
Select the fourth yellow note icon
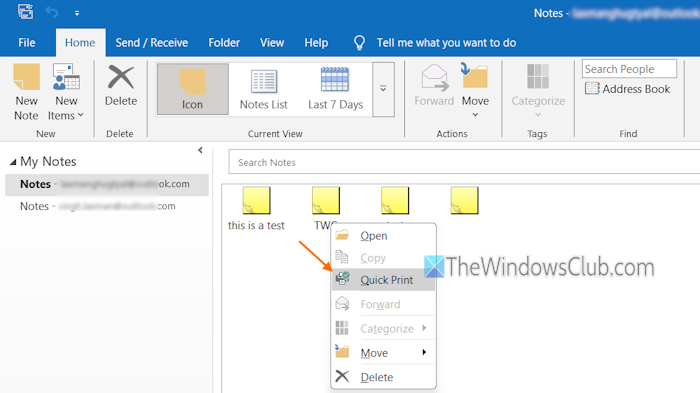[464, 201]
